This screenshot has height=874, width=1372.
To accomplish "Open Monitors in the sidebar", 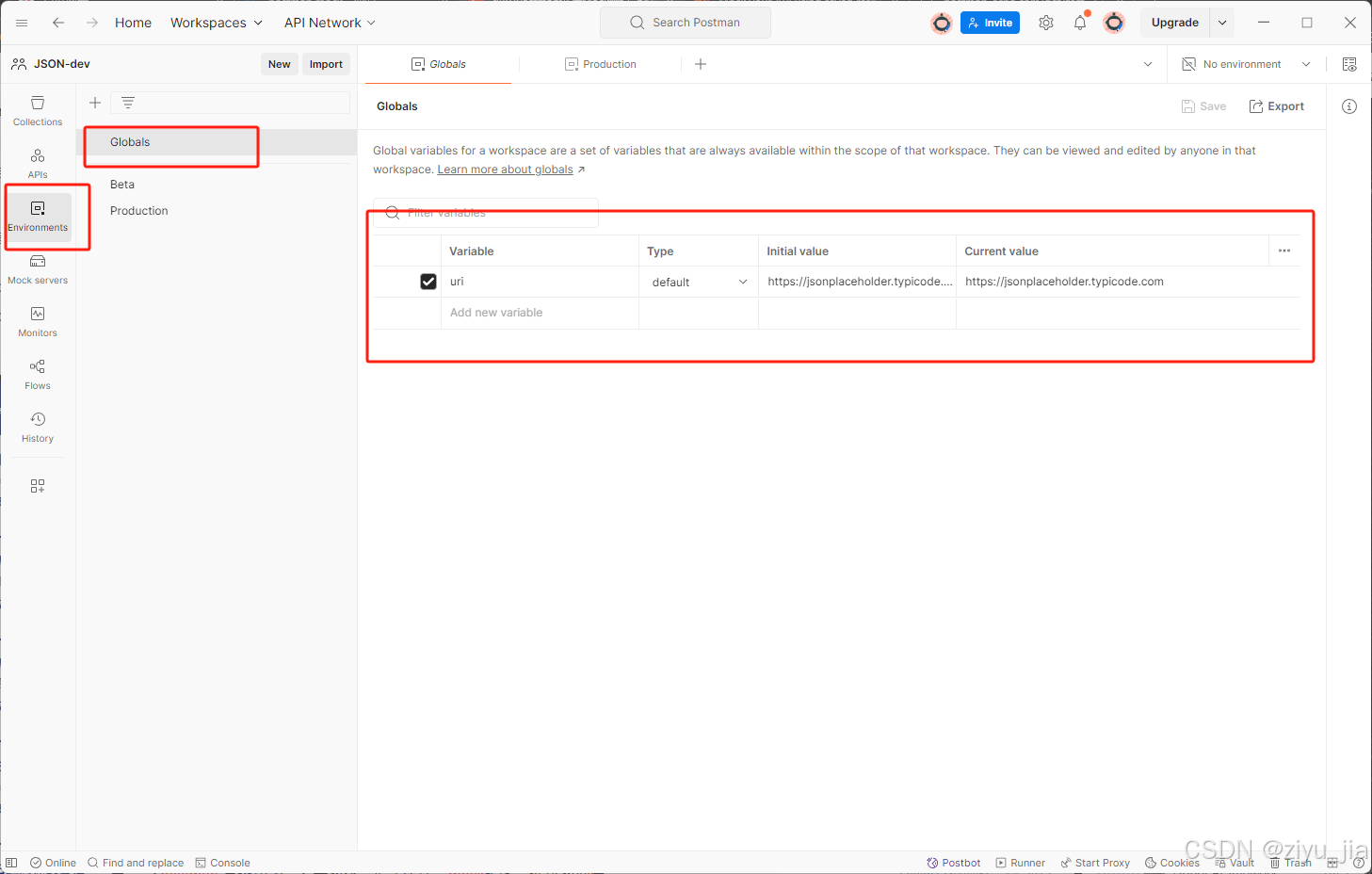I will [38, 322].
